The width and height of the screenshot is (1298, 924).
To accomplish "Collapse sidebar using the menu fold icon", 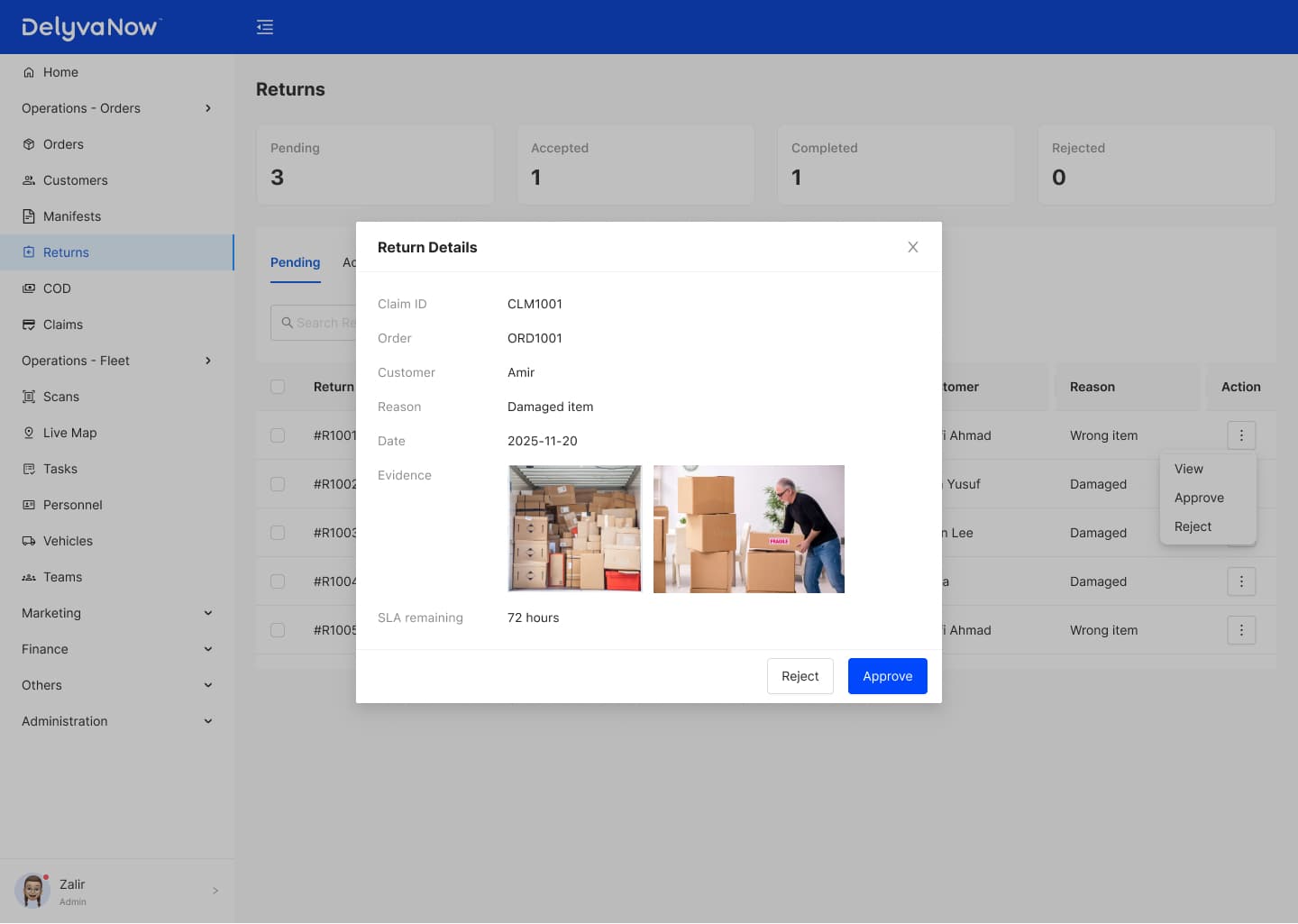I will (x=265, y=27).
